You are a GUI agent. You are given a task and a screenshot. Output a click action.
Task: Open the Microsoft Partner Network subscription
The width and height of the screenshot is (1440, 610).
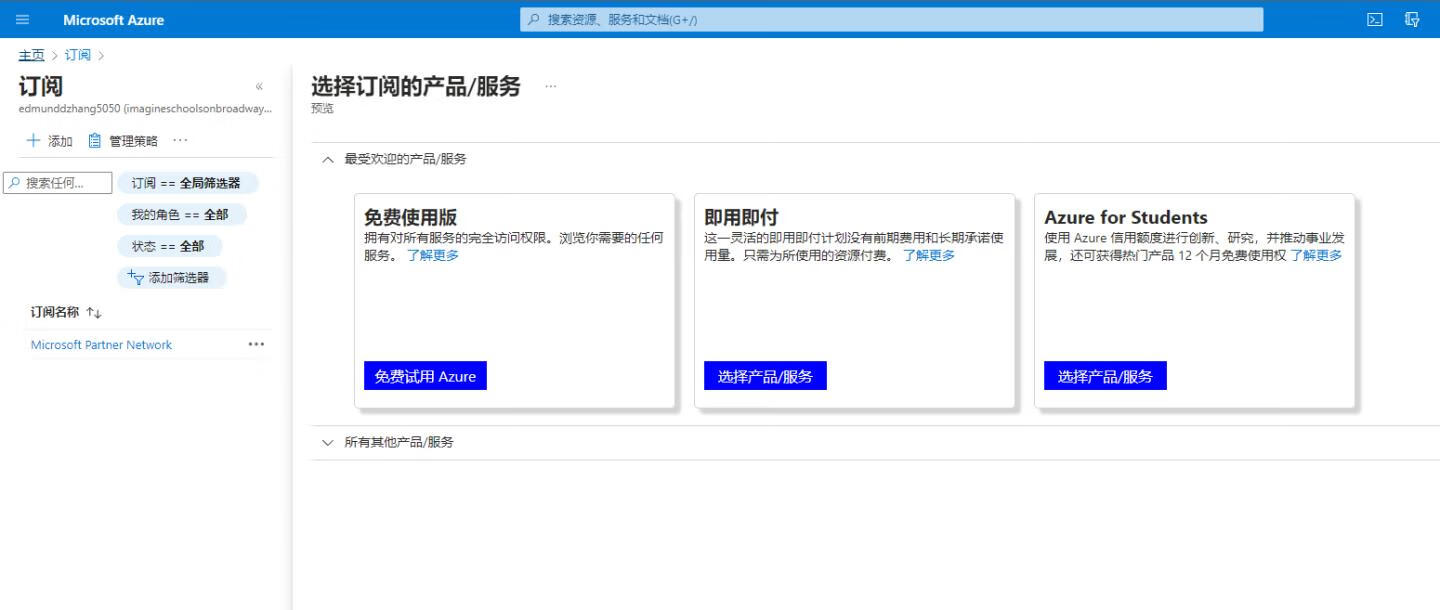pos(101,345)
